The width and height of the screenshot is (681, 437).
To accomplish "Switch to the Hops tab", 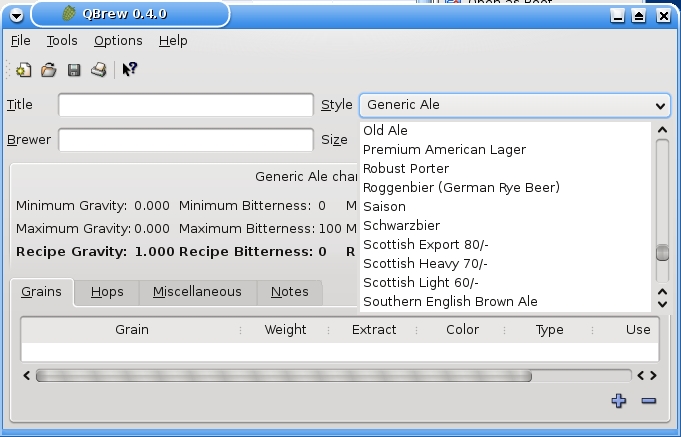I will 107,292.
